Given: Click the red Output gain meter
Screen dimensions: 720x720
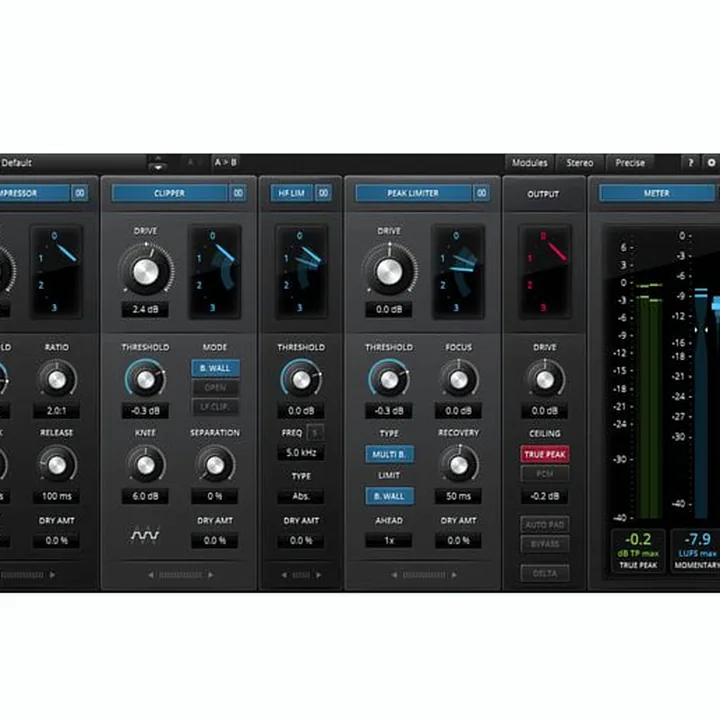Looking at the screenshot, I should tap(545, 272).
